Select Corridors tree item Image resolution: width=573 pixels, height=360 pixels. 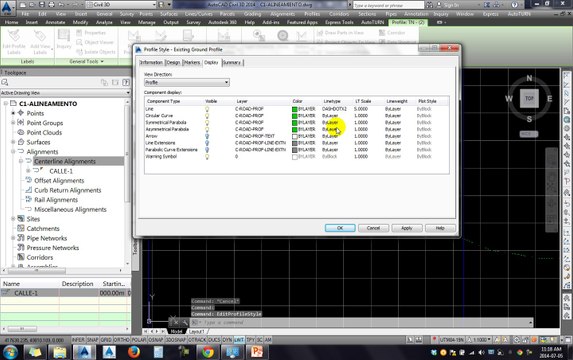pos(39,257)
